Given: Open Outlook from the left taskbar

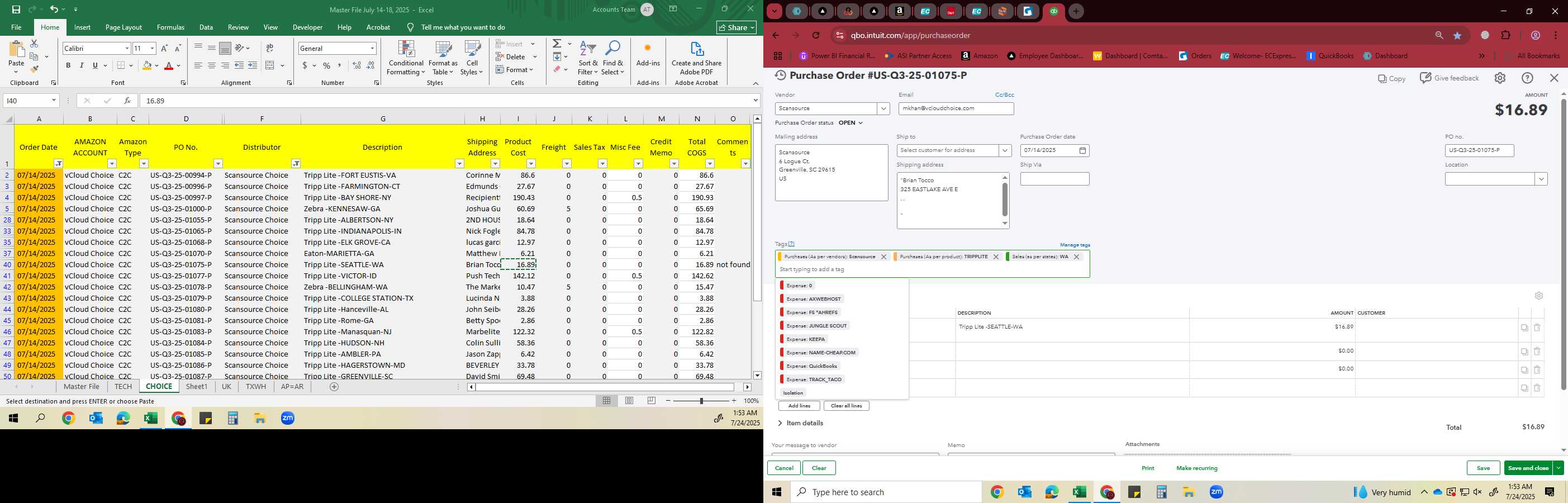Looking at the screenshot, I should (x=96, y=419).
